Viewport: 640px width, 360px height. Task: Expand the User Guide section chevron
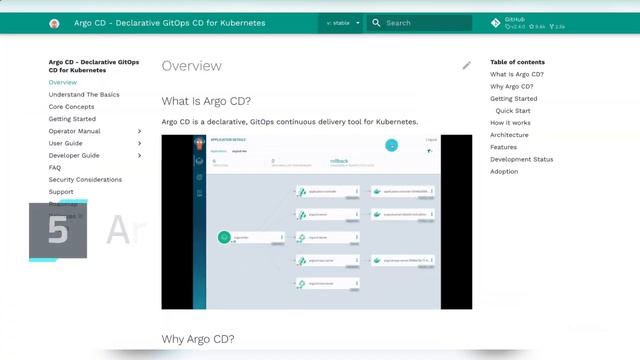(x=139, y=143)
